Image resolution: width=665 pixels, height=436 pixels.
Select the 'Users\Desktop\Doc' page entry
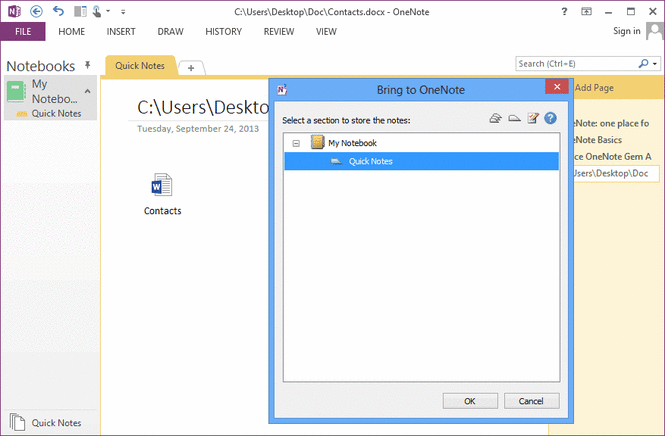tap(616, 173)
